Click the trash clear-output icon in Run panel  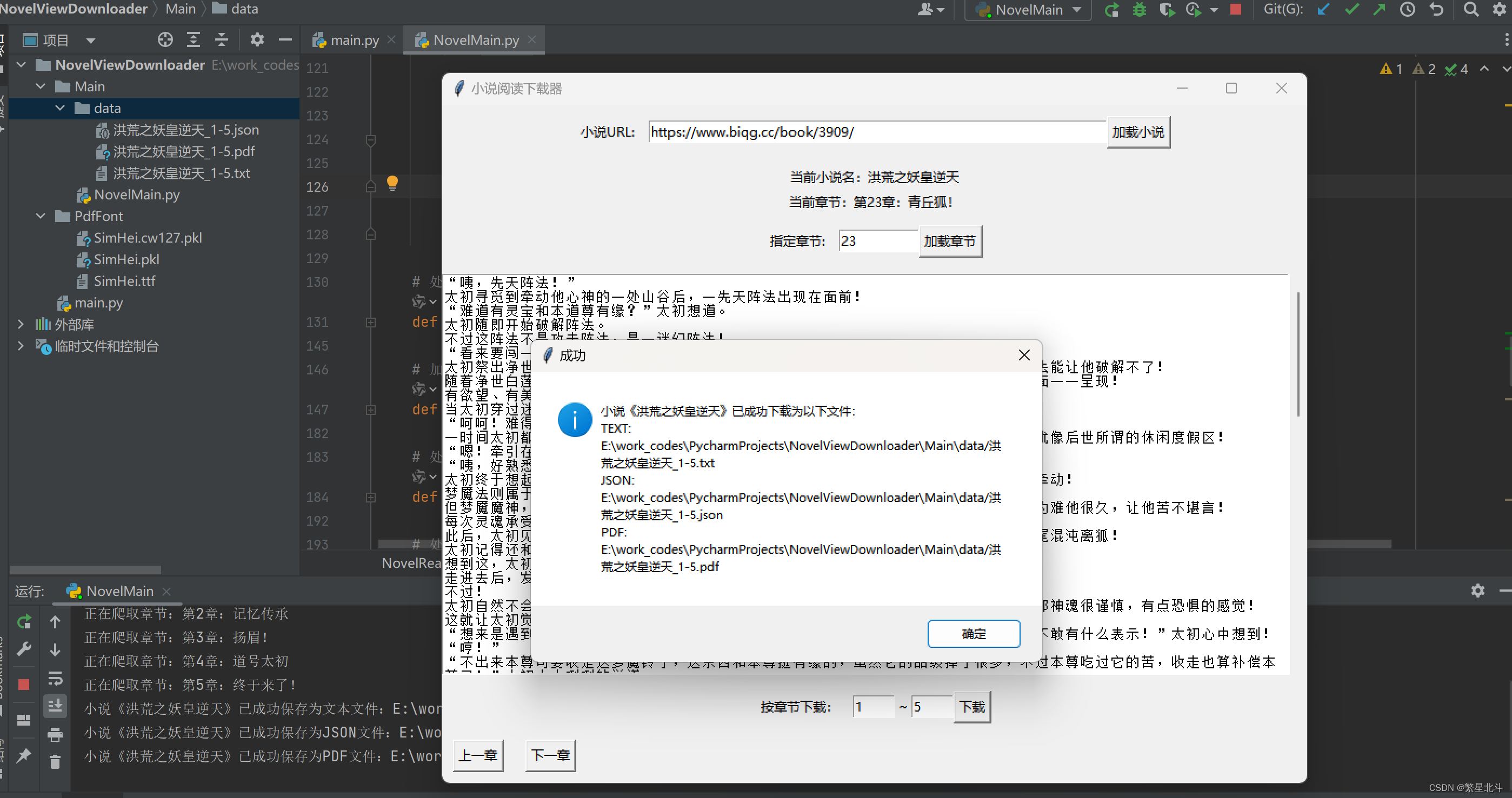(x=55, y=762)
